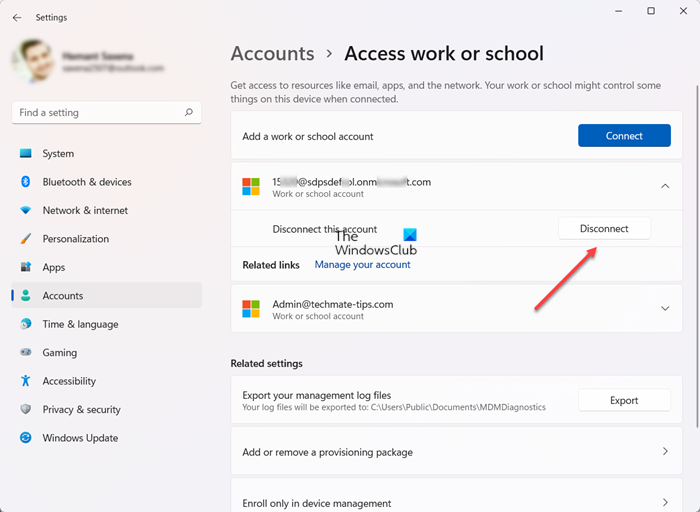
Task: Click the Network wifi icon
Action: pos(26,210)
